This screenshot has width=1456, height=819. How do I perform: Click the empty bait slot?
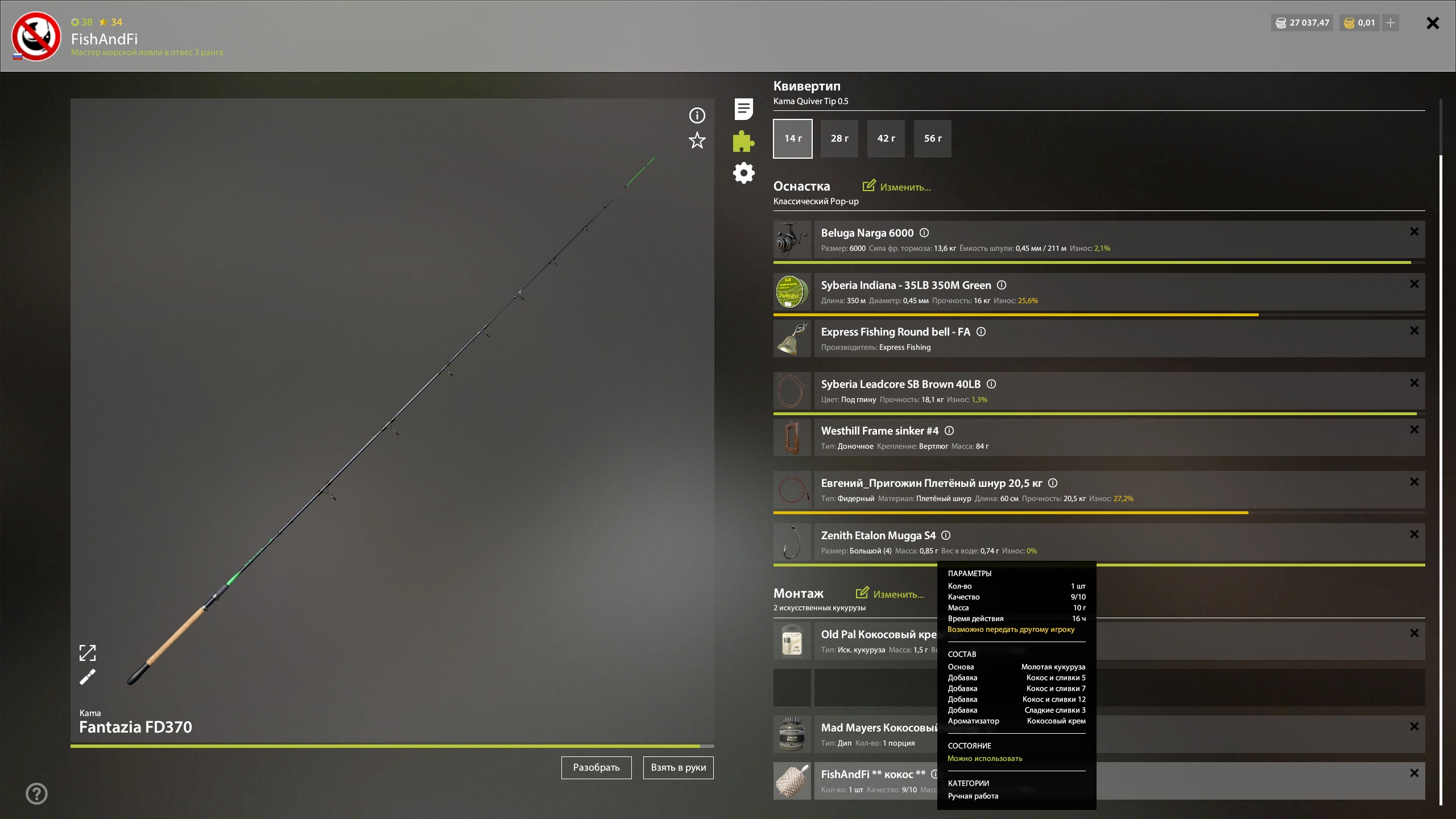tap(1099, 688)
